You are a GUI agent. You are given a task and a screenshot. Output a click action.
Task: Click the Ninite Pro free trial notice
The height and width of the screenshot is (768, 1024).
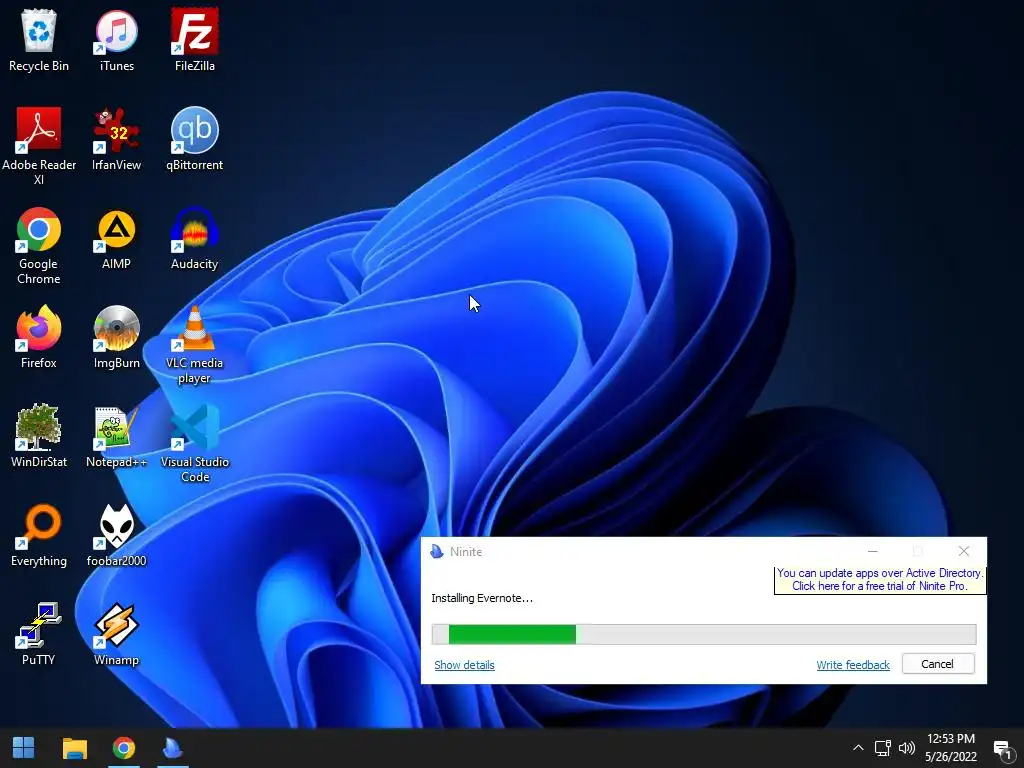[880, 579]
